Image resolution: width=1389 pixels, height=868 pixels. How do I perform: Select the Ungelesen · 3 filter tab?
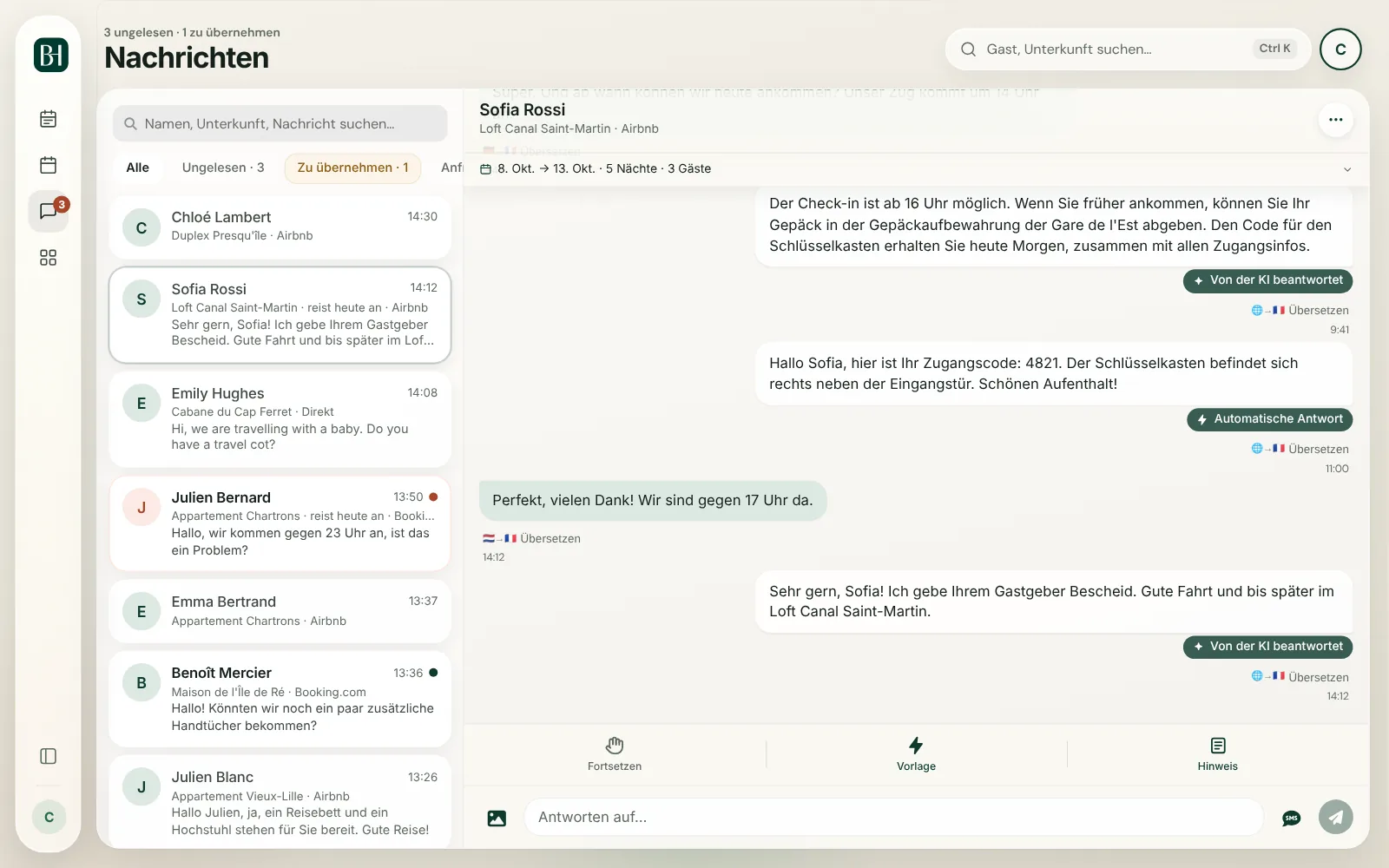(x=223, y=168)
